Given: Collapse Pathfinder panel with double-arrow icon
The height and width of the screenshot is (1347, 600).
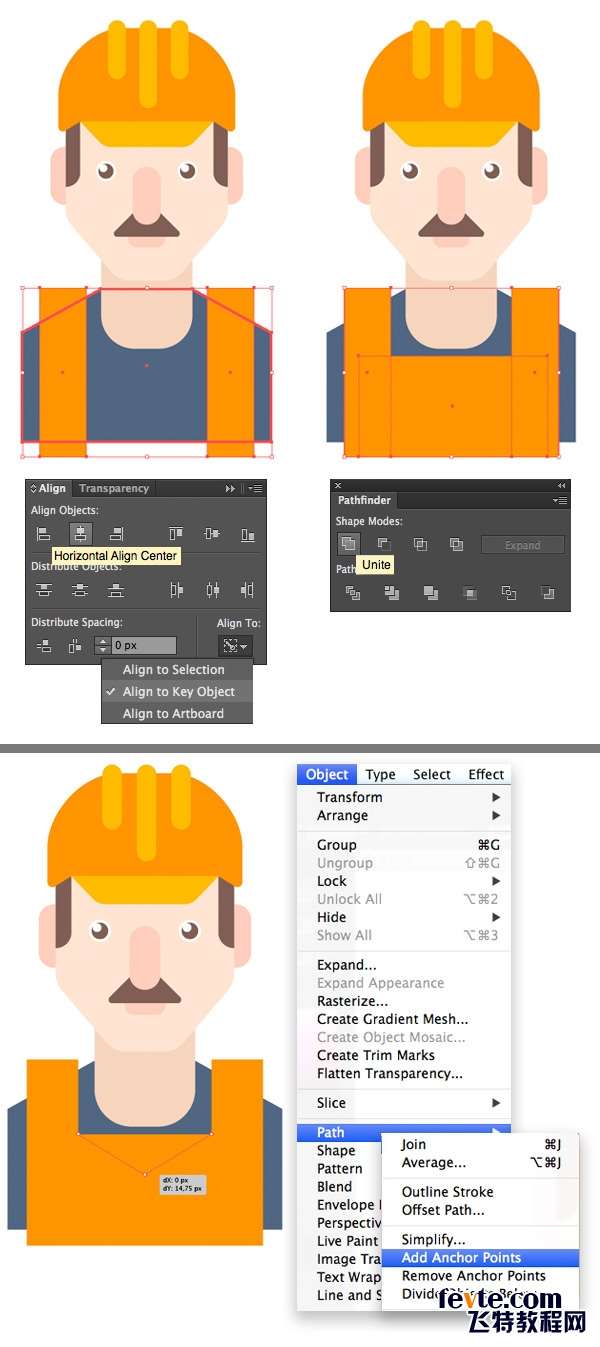Looking at the screenshot, I should click(x=561, y=485).
